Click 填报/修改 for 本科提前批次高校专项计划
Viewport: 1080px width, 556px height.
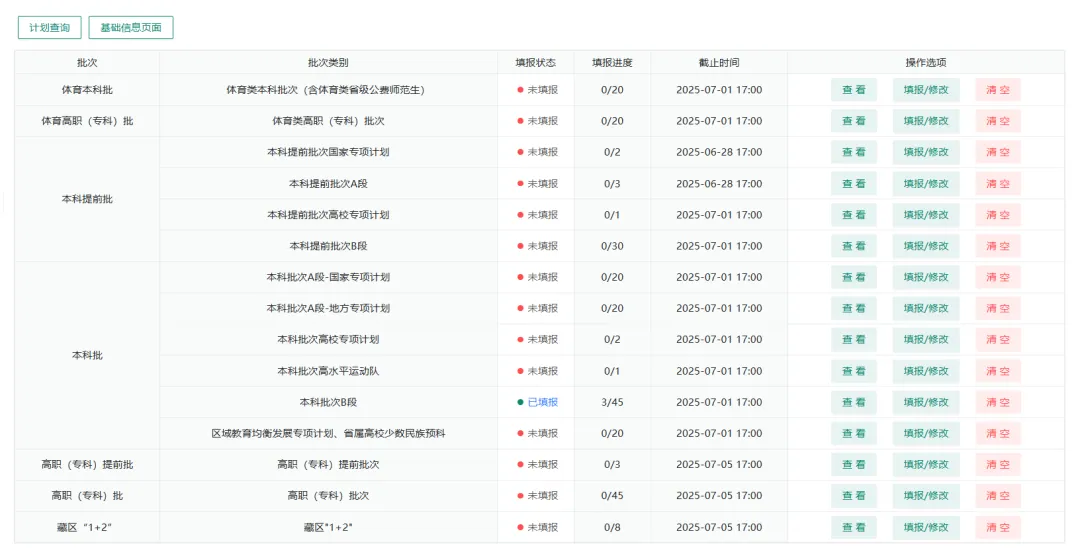coord(925,215)
